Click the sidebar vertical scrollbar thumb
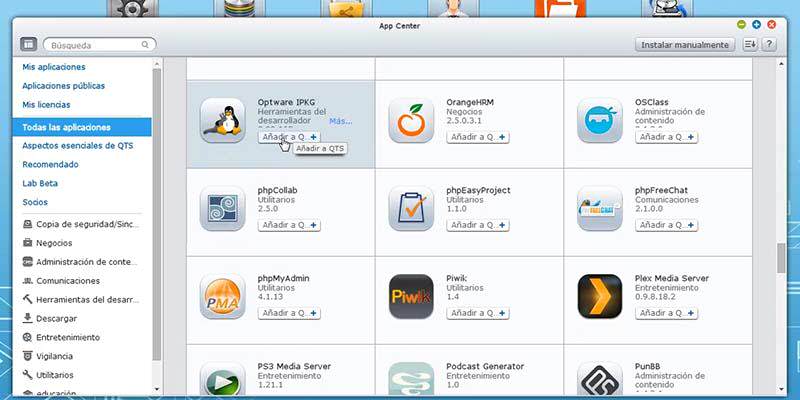800x400 pixels. [x=157, y=214]
